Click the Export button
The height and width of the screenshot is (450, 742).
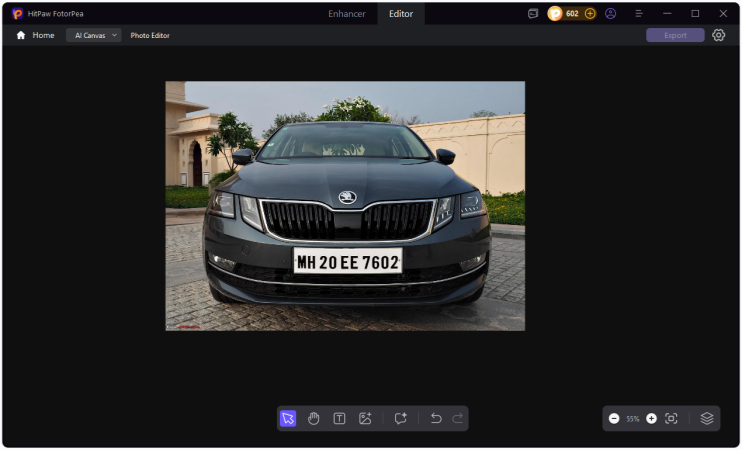pyautogui.click(x=675, y=35)
